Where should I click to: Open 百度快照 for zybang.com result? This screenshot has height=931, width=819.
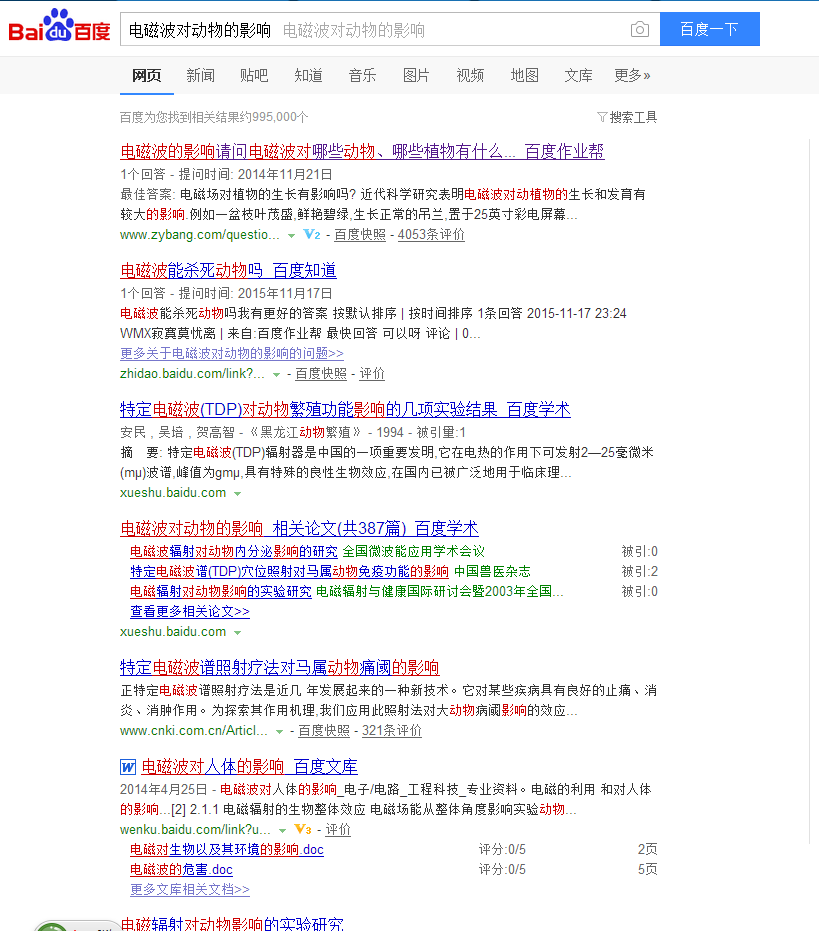[360, 235]
